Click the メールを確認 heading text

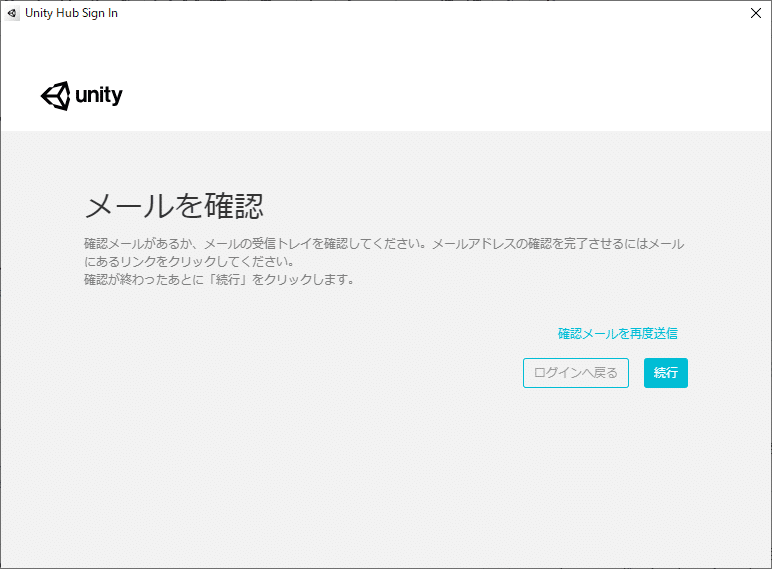pos(175,206)
